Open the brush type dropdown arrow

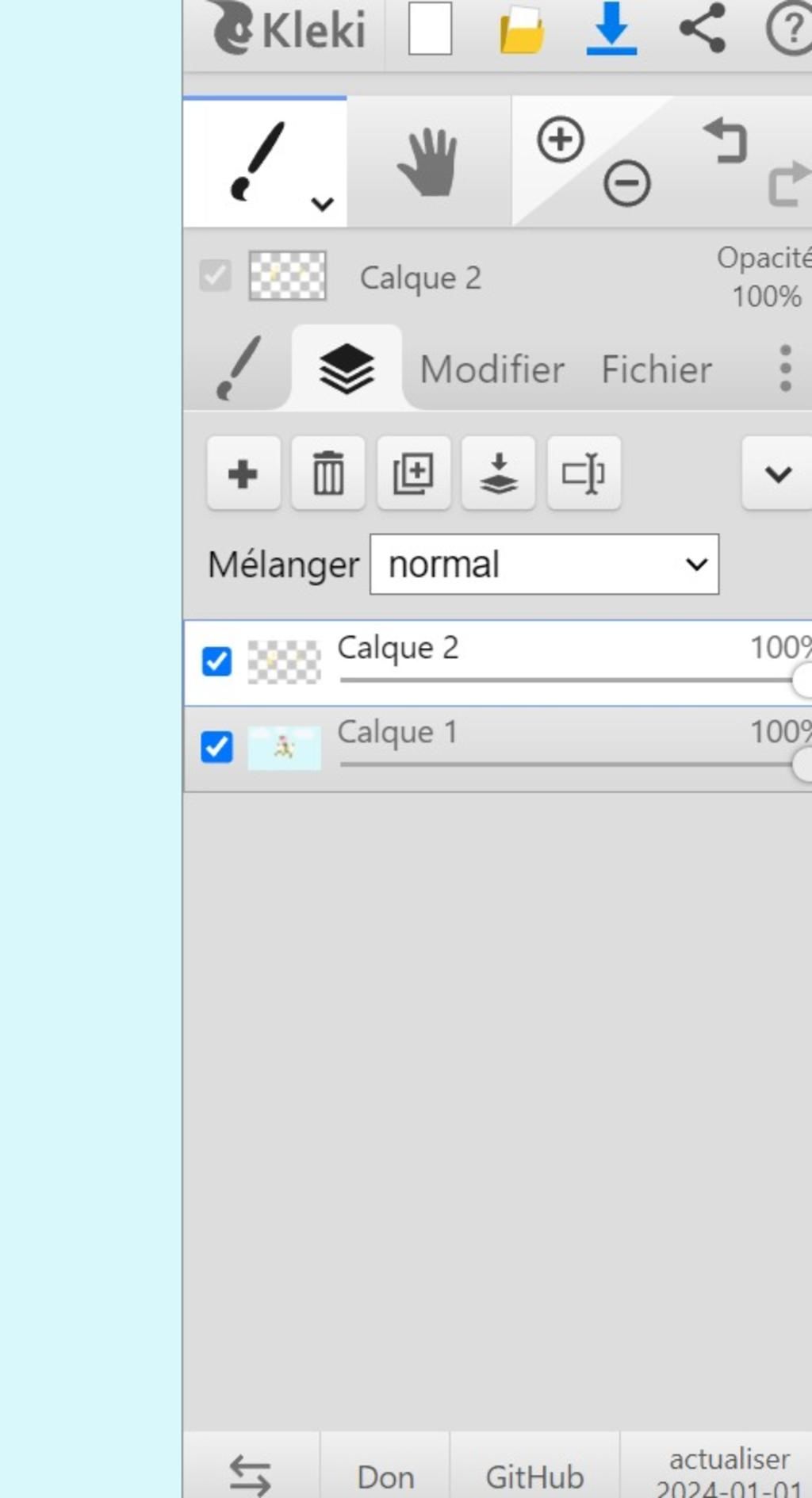(x=322, y=204)
